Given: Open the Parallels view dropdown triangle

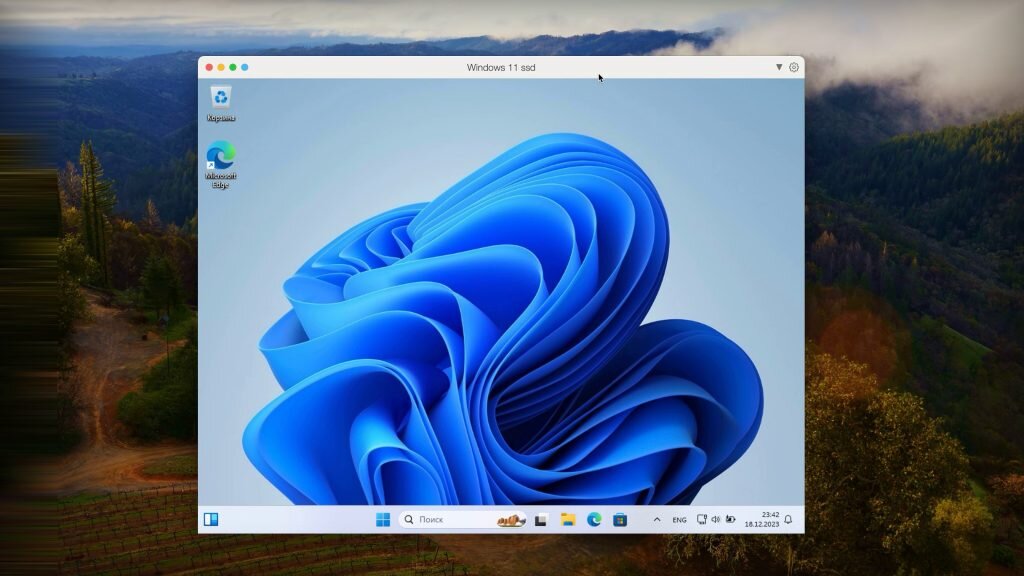Looking at the screenshot, I should click(x=778, y=67).
